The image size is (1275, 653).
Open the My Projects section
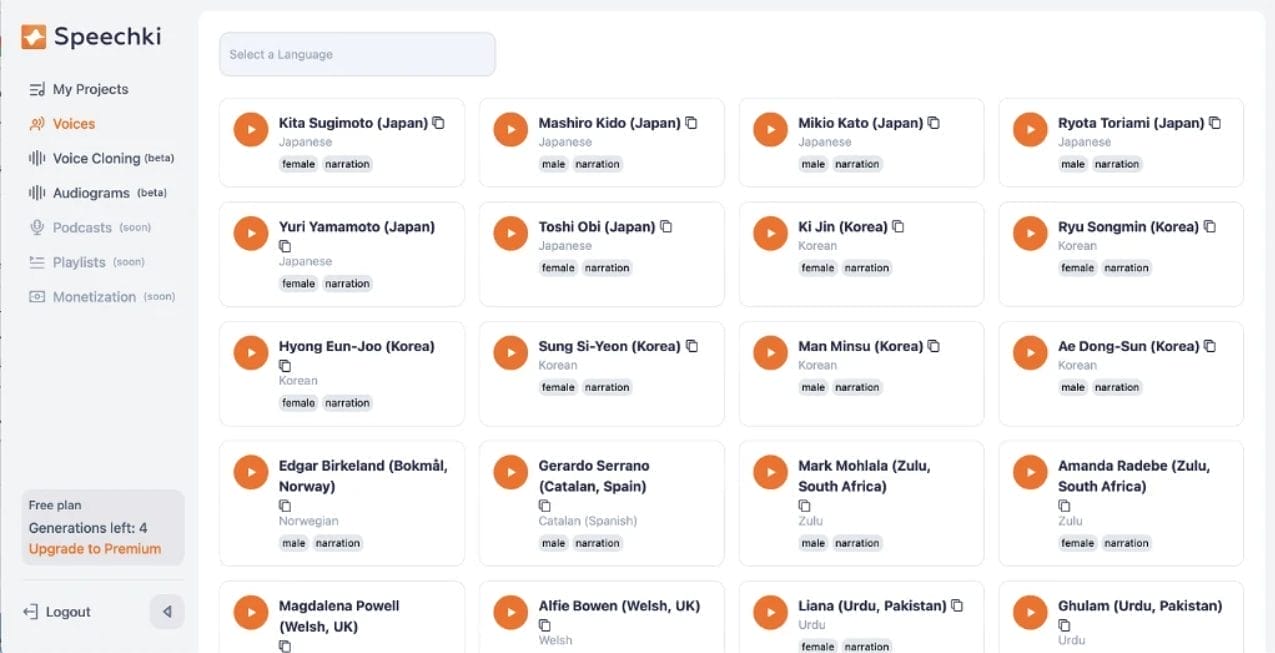pyautogui.click(x=90, y=89)
